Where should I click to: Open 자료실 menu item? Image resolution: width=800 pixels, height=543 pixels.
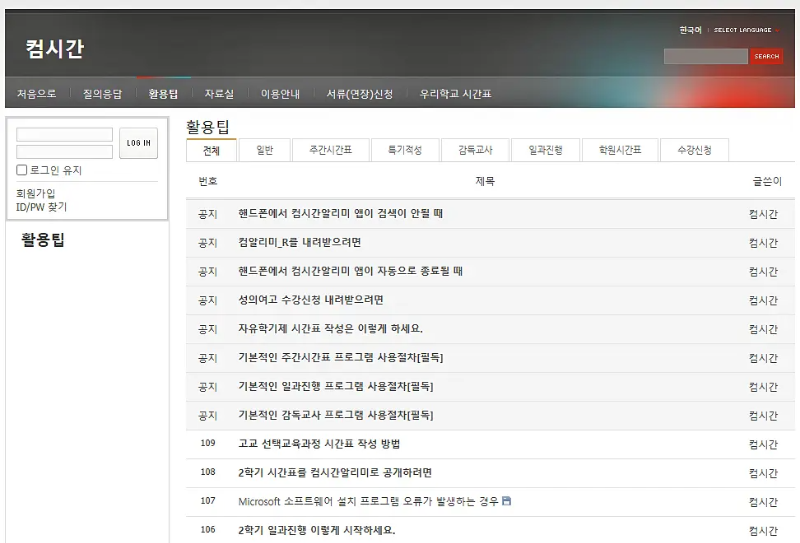pos(219,94)
